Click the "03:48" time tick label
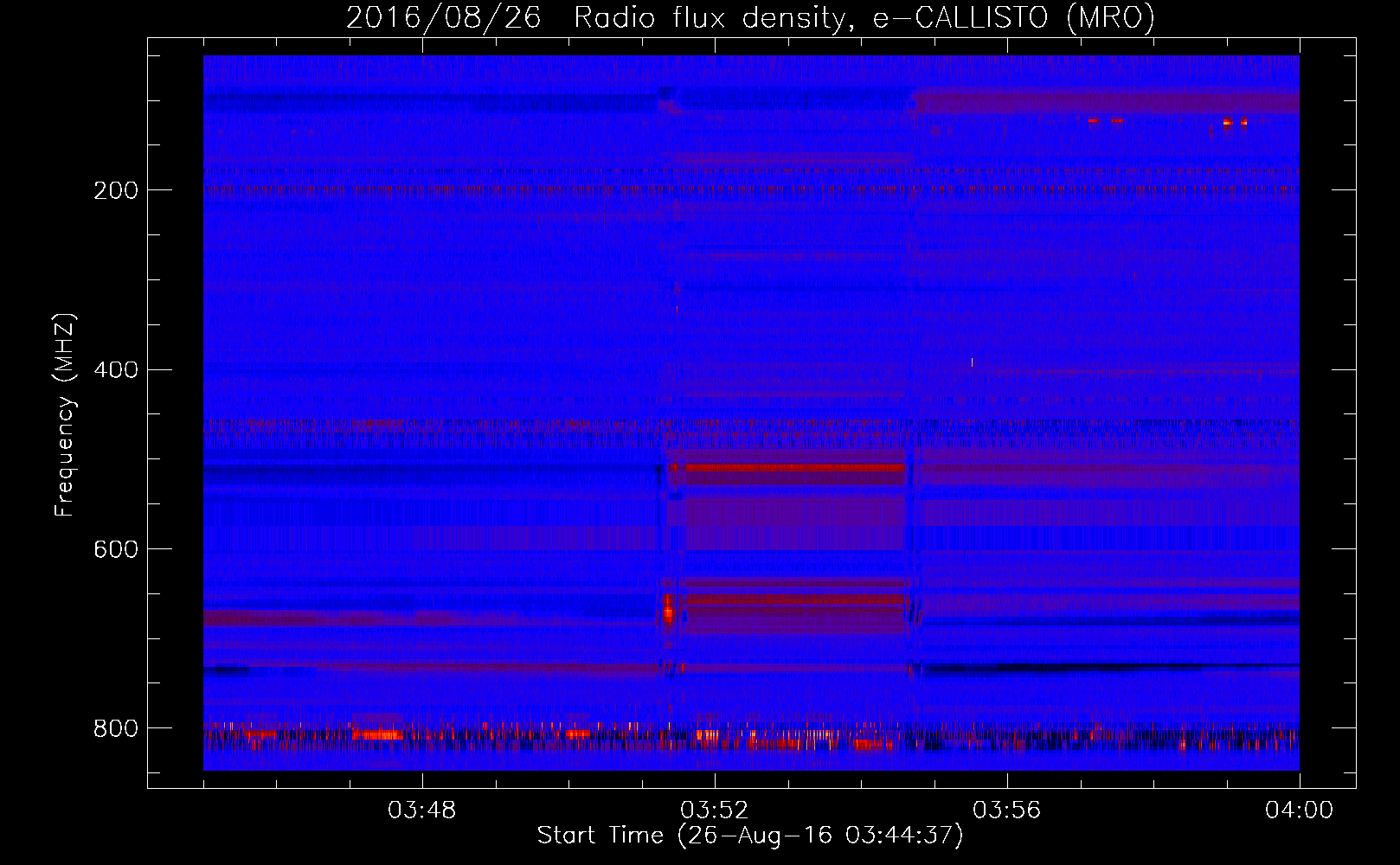The width and height of the screenshot is (1400, 865). click(421, 811)
